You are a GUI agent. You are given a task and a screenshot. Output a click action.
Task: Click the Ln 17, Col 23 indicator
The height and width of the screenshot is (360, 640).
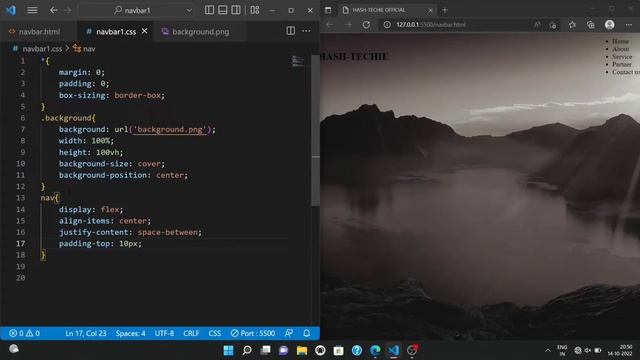click(x=86, y=333)
